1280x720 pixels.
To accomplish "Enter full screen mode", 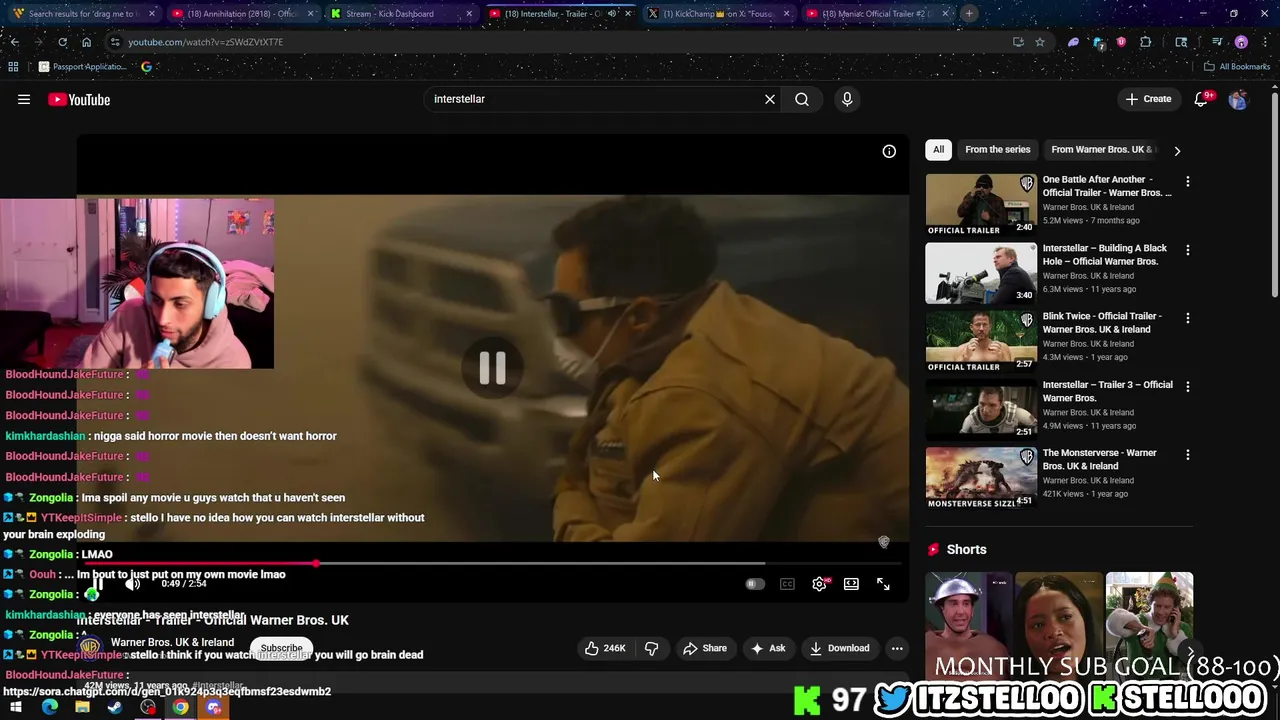I will [883, 584].
